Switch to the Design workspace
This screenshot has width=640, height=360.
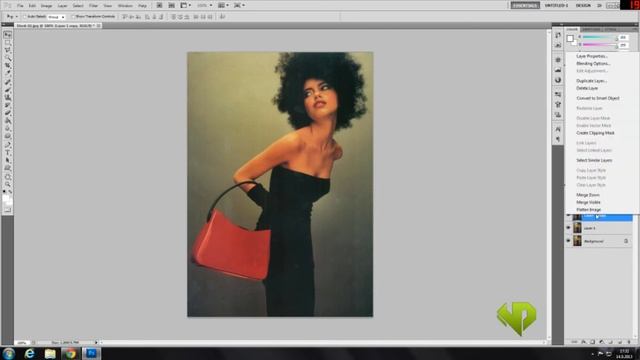[x=583, y=5]
